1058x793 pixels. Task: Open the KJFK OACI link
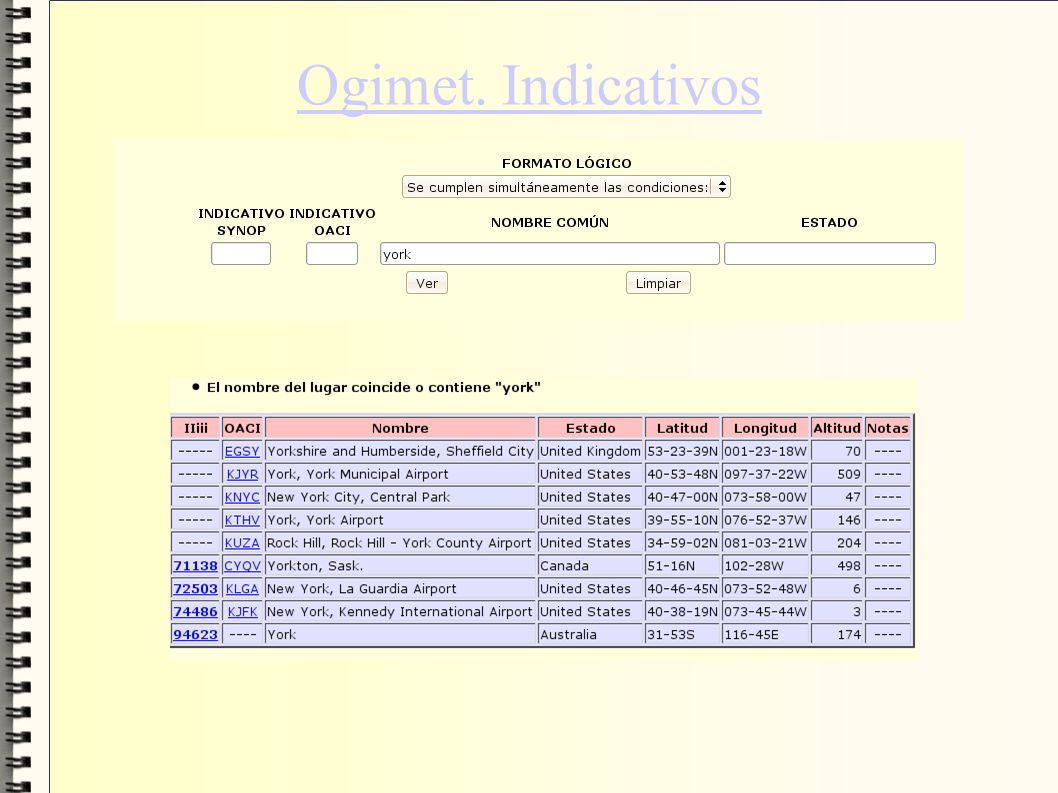pyautogui.click(x=242, y=611)
